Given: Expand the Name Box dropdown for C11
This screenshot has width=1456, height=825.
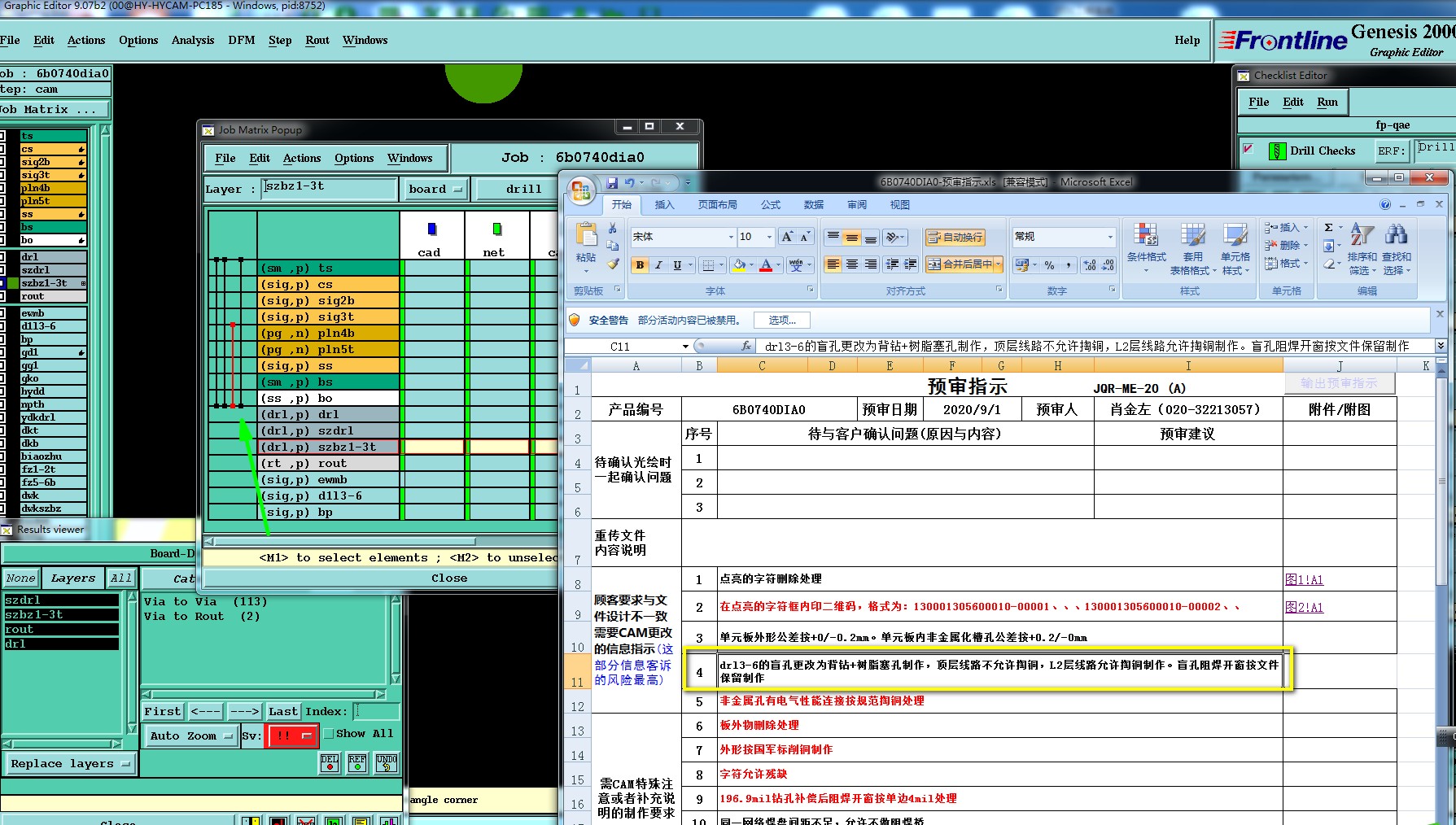Looking at the screenshot, I should (685, 347).
